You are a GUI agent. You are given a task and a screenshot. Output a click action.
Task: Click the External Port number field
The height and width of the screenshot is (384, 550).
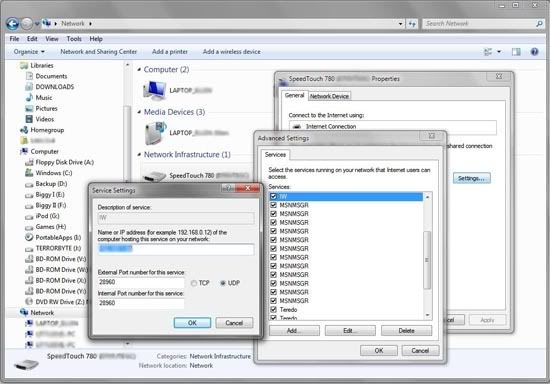pos(141,282)
